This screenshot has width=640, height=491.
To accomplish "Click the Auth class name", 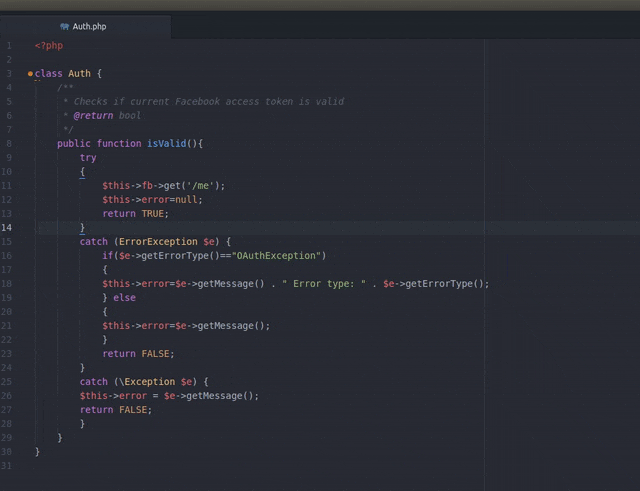I will click(79, 73).
